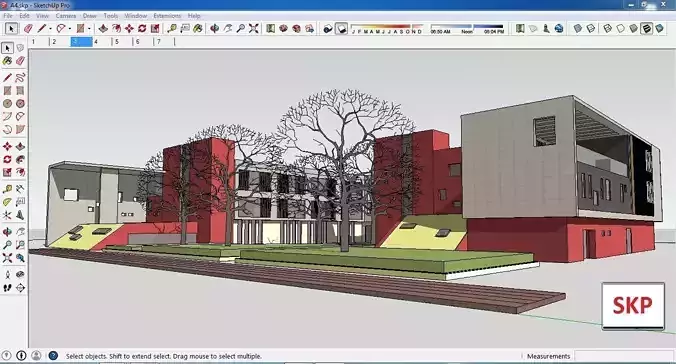676x364 pixels.
Task: Toggle Terrain display icon
Action: [x=533, y=28]
